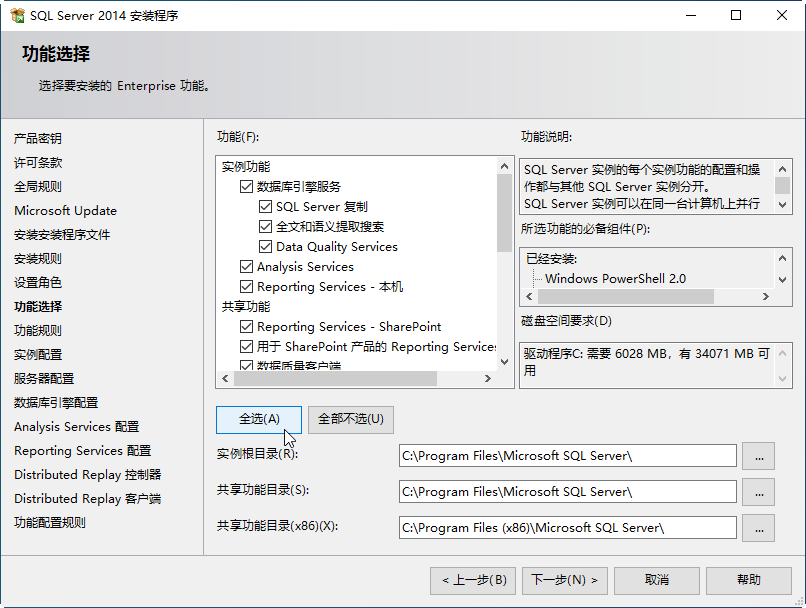The width and height of the screenshot is (806, 608).
Task: Select the 功能选择 step in the sidebar
Action: (38, 307)
